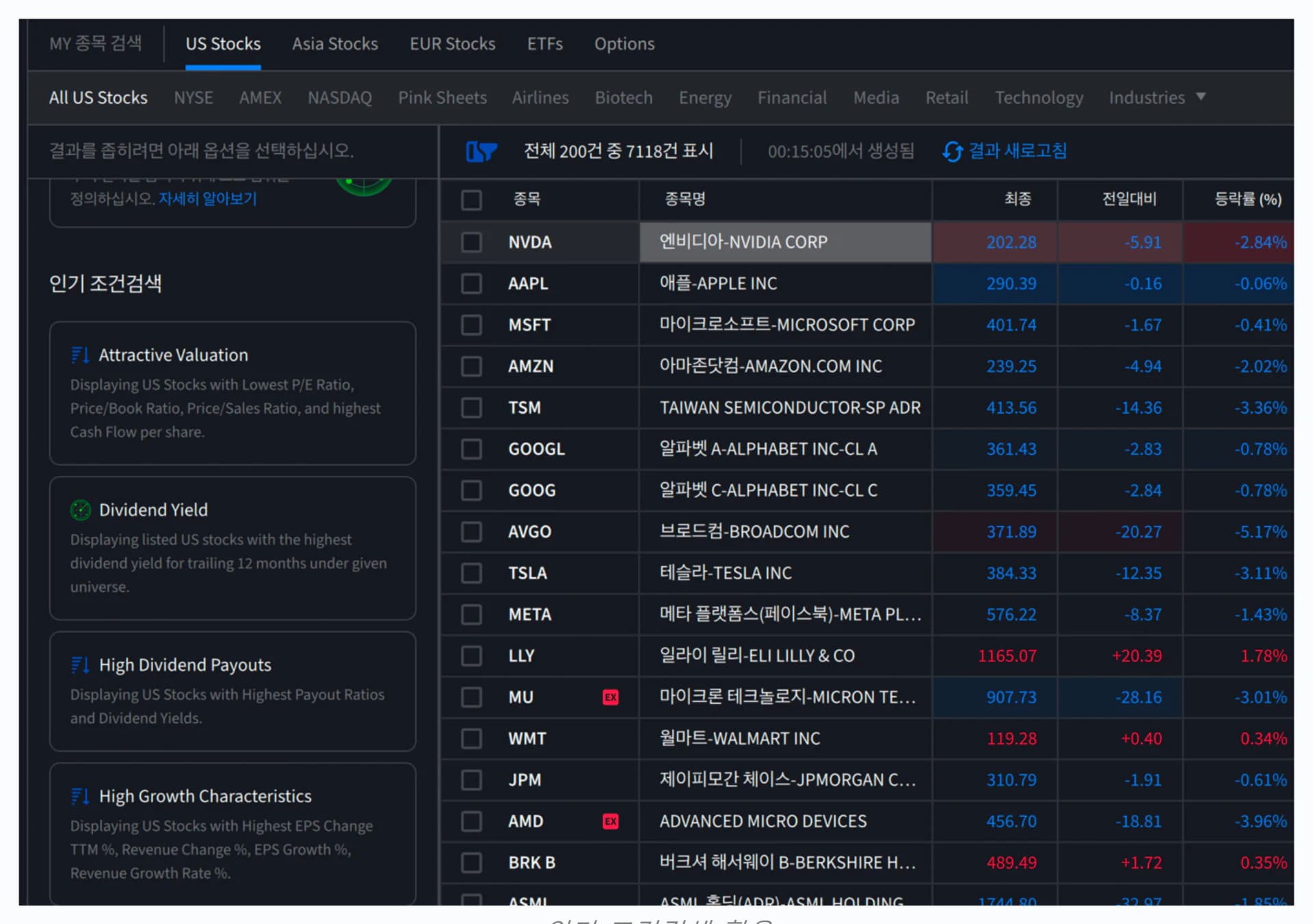Click the red EX badge next to AMD
Viewport: 1313px width, 924px height.
(611, 821)
